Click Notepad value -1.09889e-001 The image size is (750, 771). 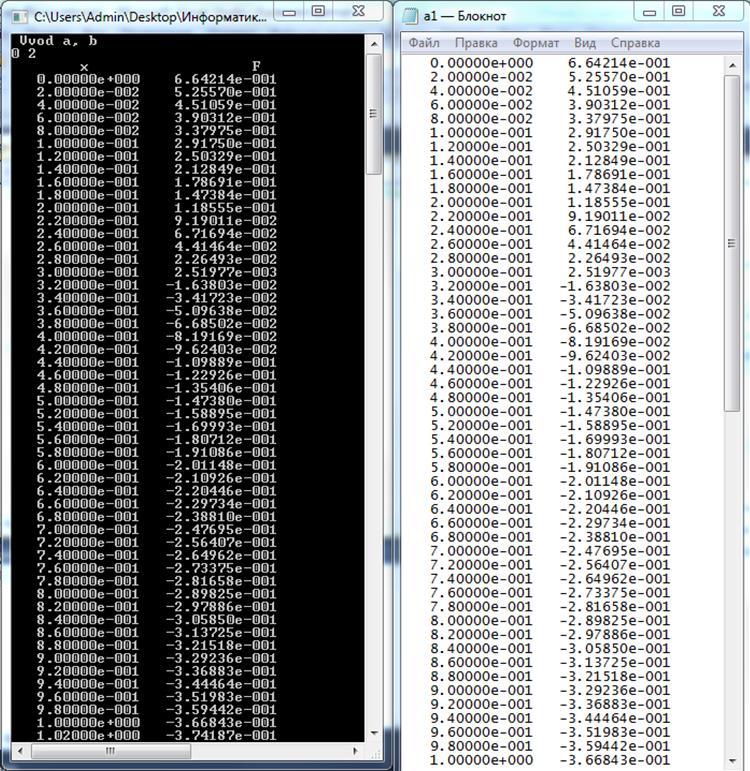615,370
